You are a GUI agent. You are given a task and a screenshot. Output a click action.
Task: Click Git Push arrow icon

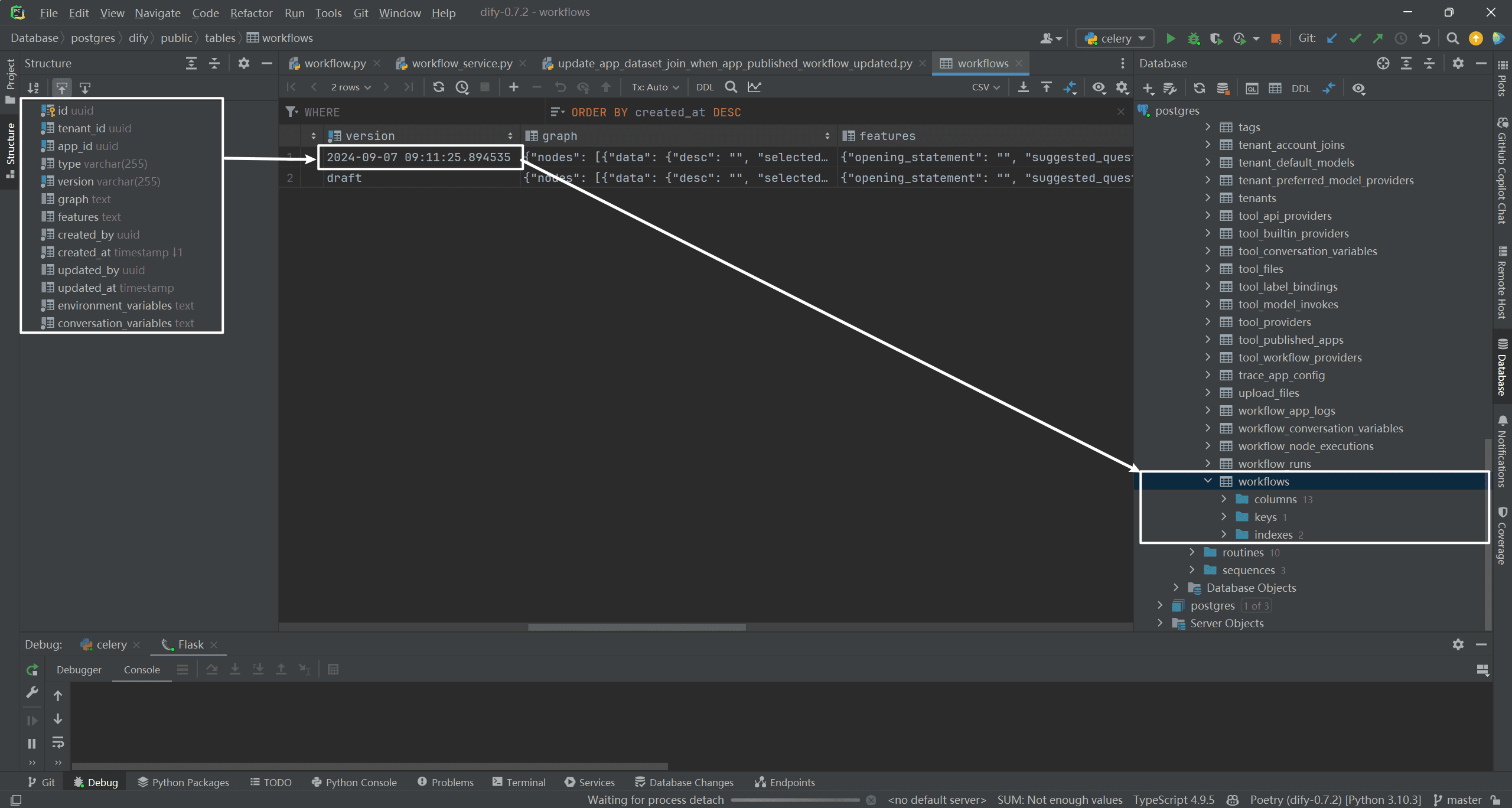click(1378, 38)
